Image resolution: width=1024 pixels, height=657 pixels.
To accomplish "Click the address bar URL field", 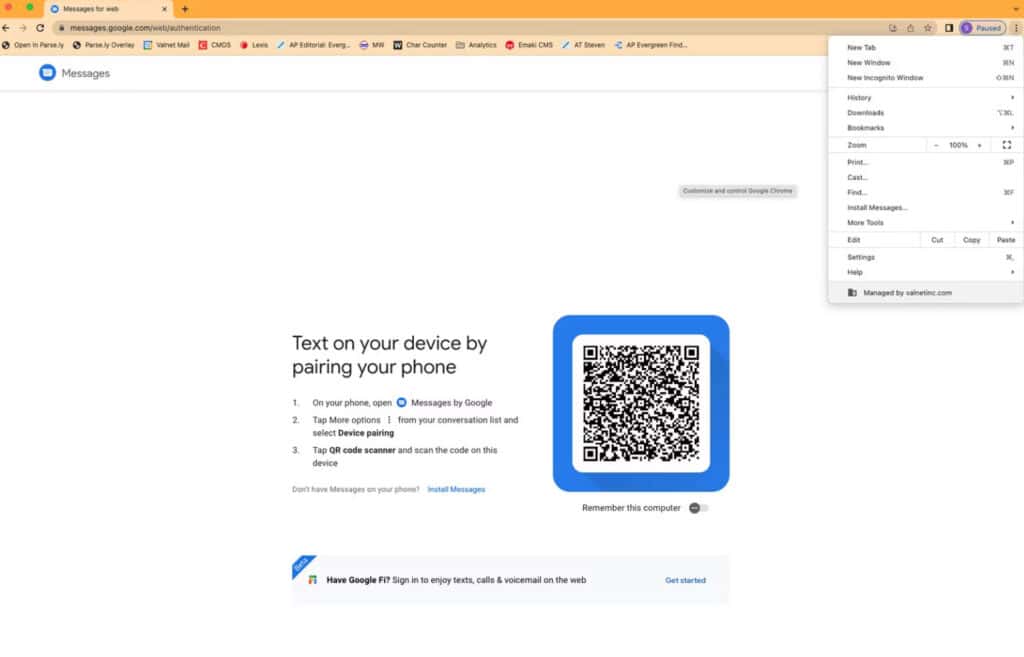I will tap(200, 28).
